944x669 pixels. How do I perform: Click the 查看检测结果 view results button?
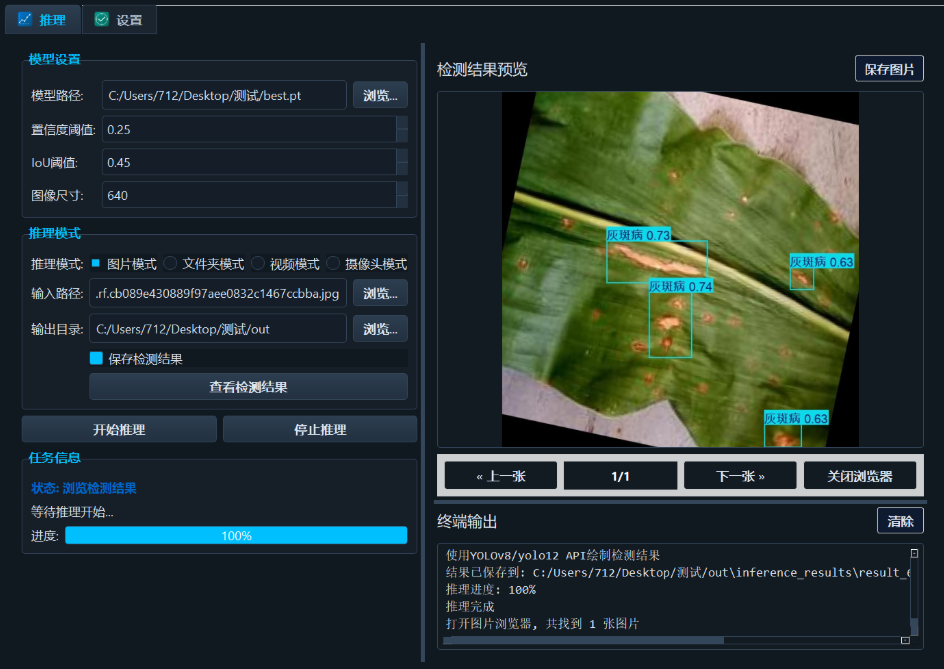point(252,388)
